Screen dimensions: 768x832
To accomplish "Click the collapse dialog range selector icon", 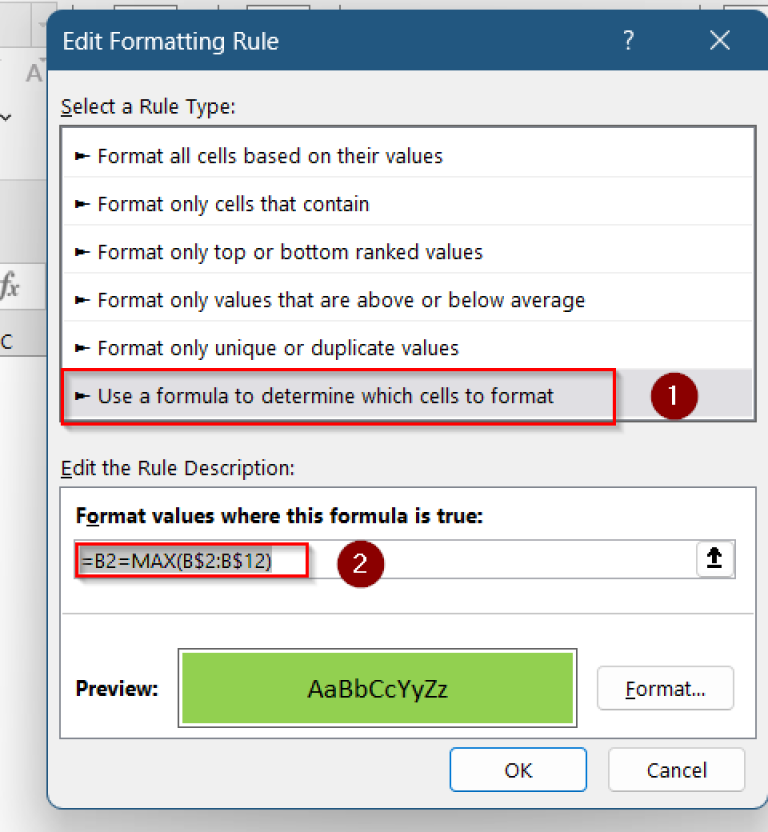I will click(x=715, y=559).
